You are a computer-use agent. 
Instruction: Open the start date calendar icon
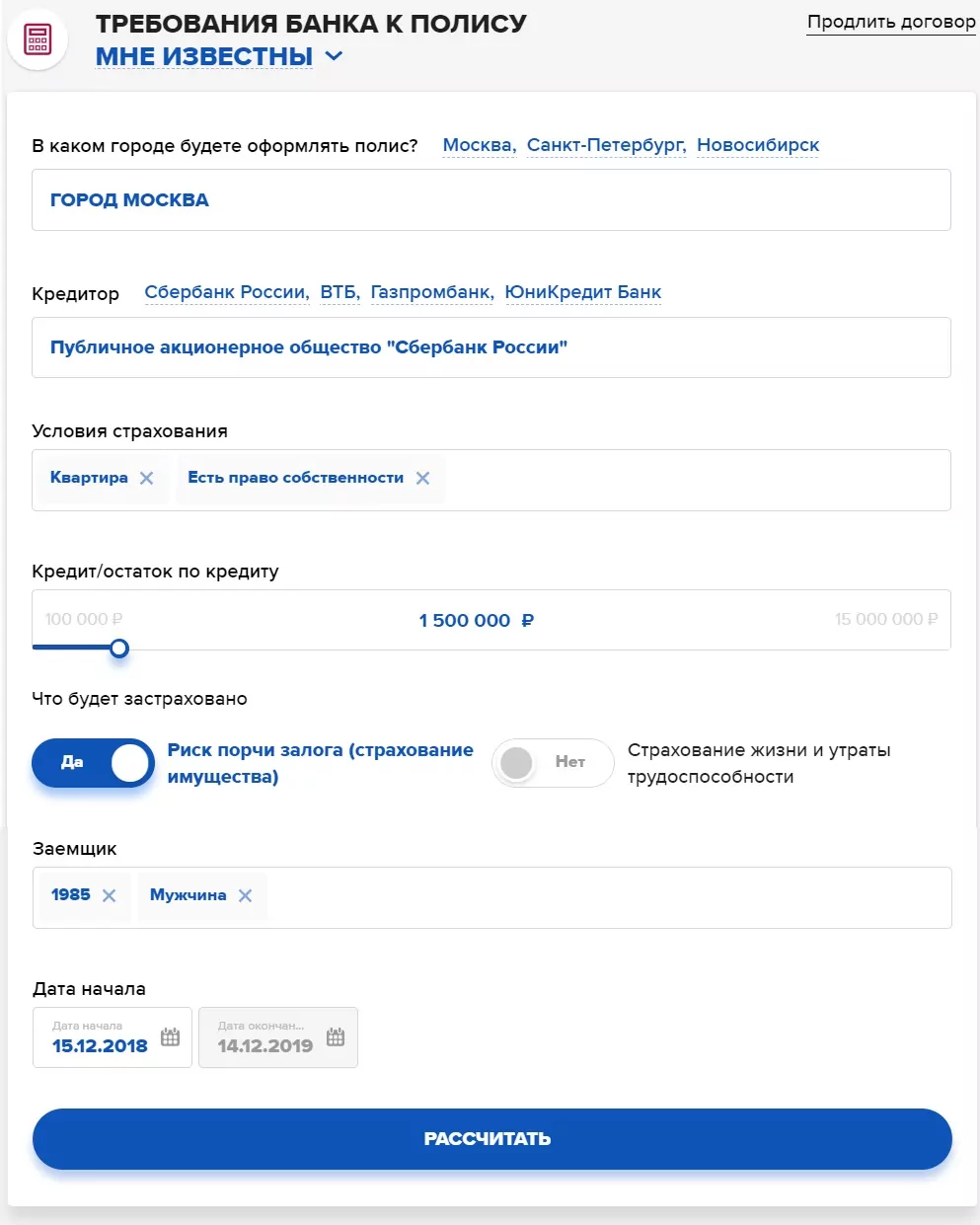click(170, 1036)
